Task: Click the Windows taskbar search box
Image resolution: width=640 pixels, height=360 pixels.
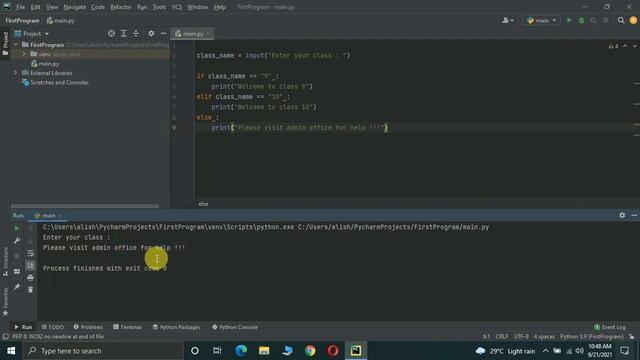Action: [103, 351]
